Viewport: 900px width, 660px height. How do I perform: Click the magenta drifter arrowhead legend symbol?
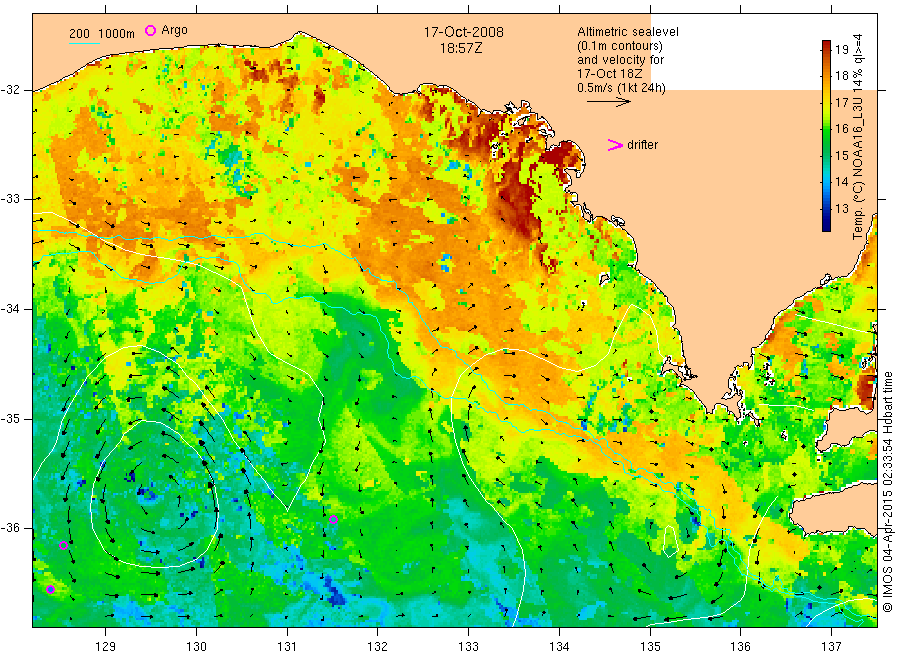(x=615, y=145)
